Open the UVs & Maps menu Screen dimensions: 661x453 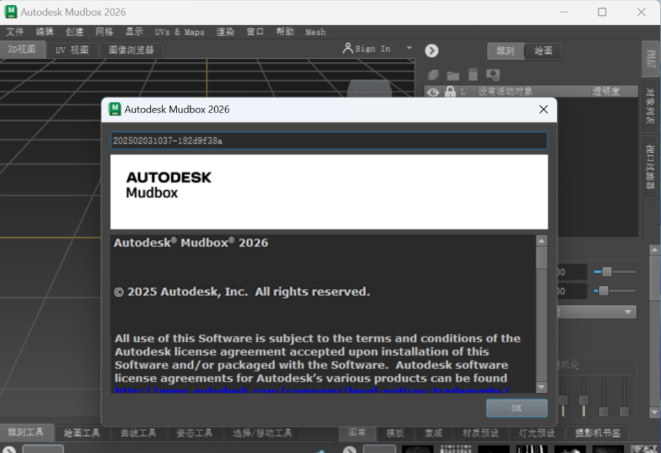[x=179, y=32]
